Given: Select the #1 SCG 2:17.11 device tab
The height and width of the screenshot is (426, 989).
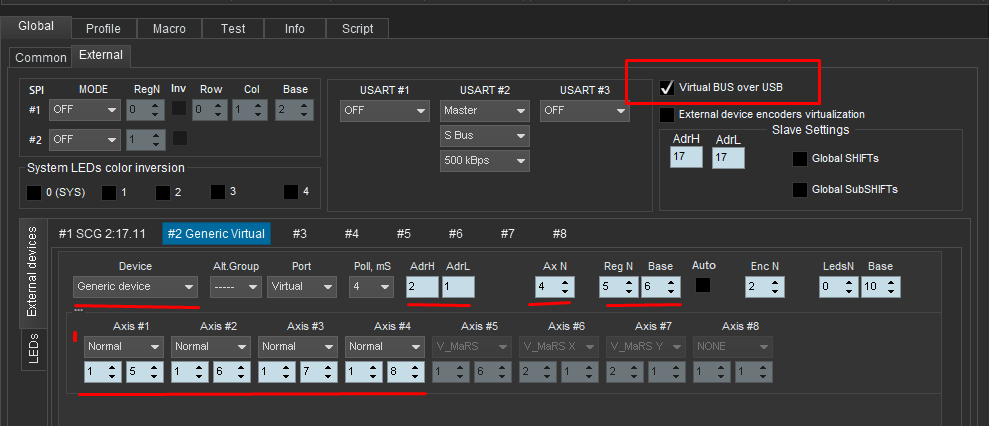Looking at the screenshot, I should pyautogui.click(x=102, y=234).
